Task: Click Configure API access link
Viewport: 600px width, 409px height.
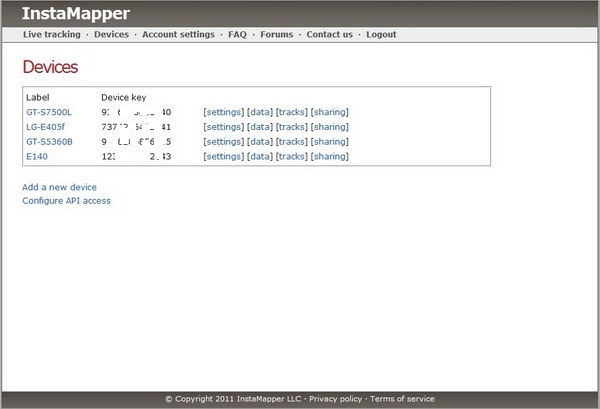Action: point(66,201)
